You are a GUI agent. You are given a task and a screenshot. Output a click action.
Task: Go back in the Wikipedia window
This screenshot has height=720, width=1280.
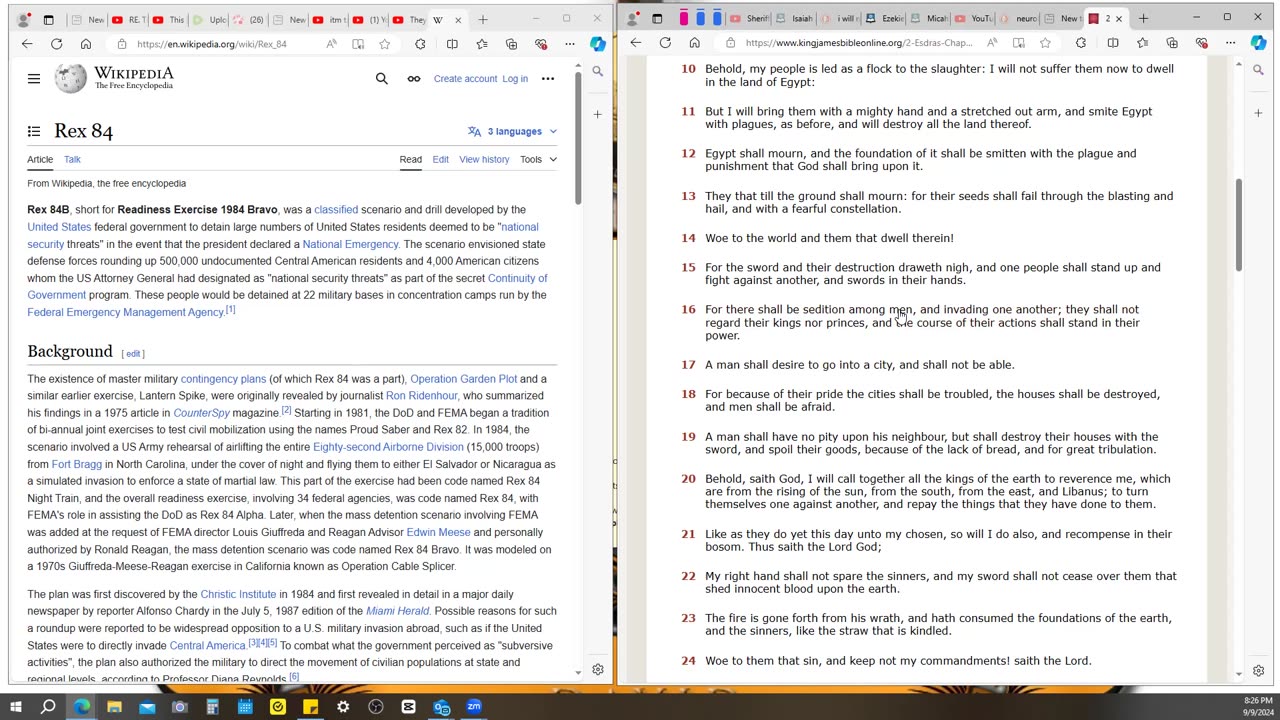pyautogui.click(x=27, y=44)
